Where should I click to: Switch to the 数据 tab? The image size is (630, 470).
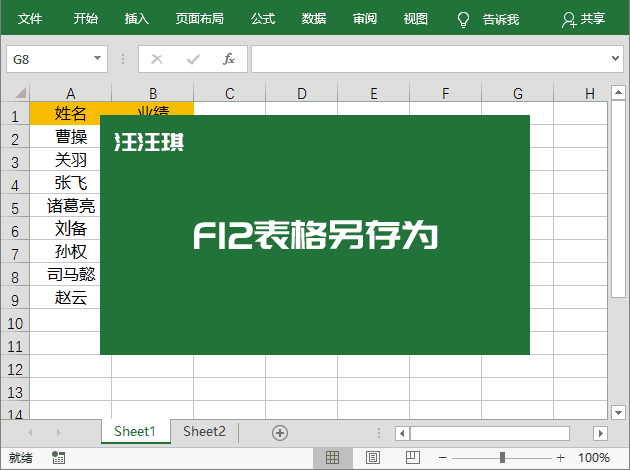[314, 18]
